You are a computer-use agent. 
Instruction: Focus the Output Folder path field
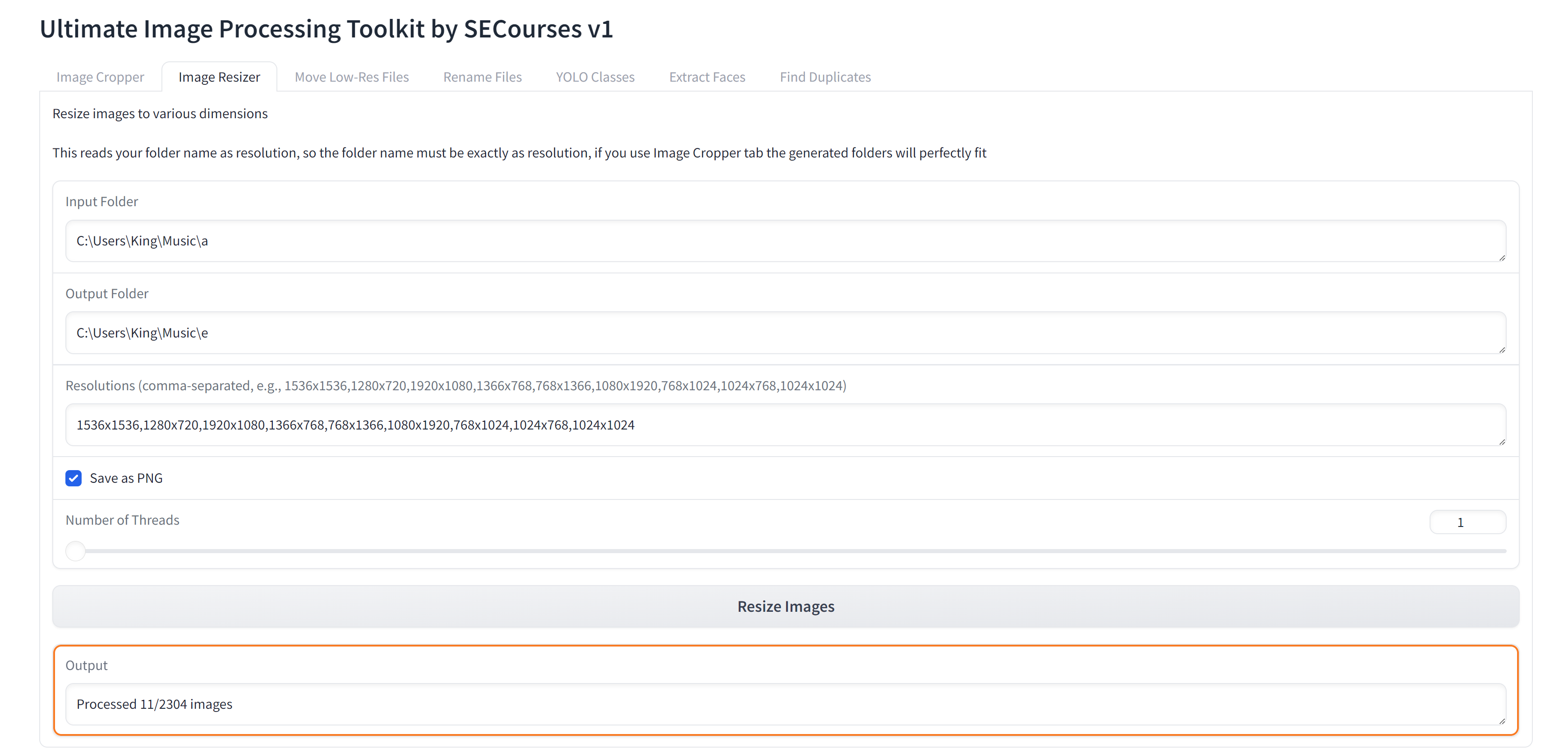(x=785, y=333)
